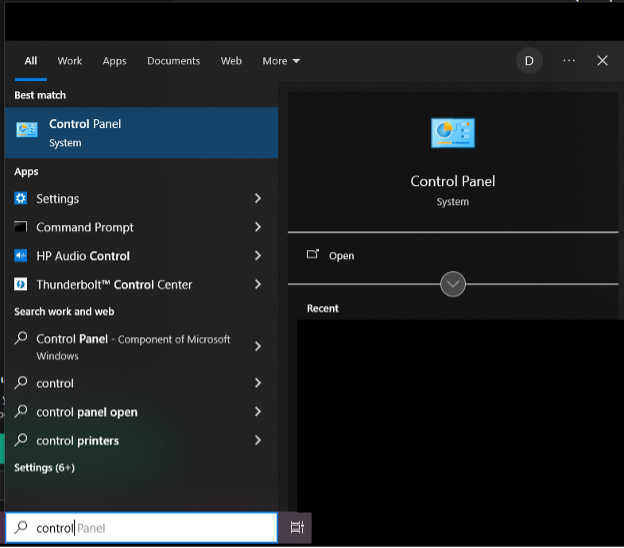624x548 pixels.
Task: Switch to the Documents search tab
Action: (x=174, y=61)
